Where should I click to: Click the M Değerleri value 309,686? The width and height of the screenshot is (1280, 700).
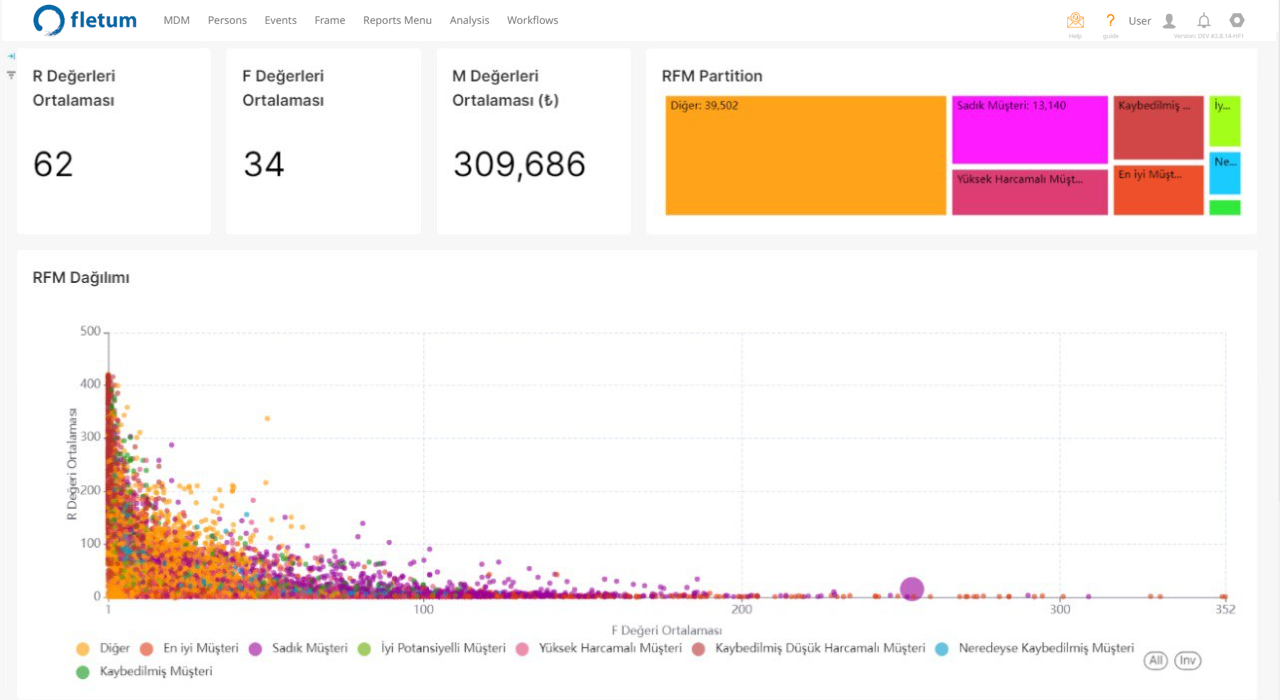[519, 164]
